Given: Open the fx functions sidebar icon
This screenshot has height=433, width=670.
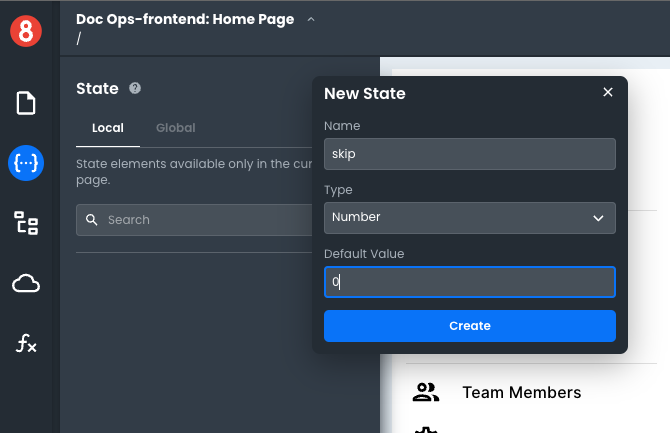Looking at the screenshot, I should coord(26,344).
